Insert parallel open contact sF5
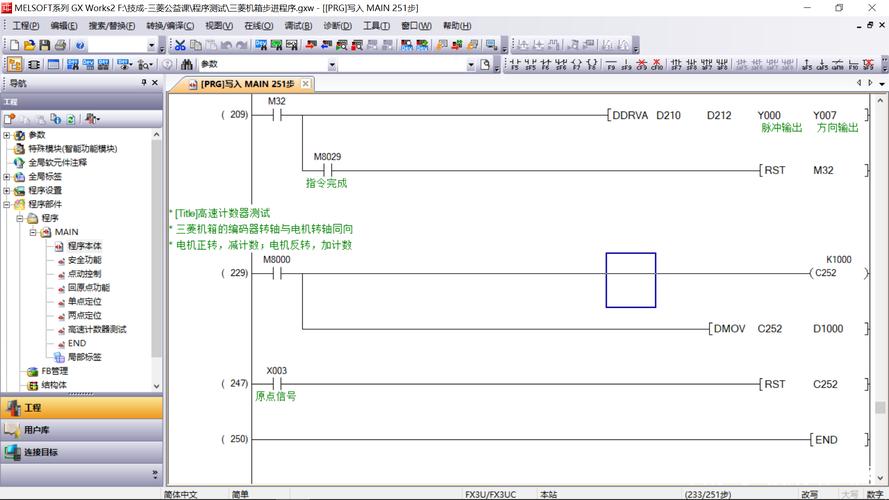 [x=530, y=65]
